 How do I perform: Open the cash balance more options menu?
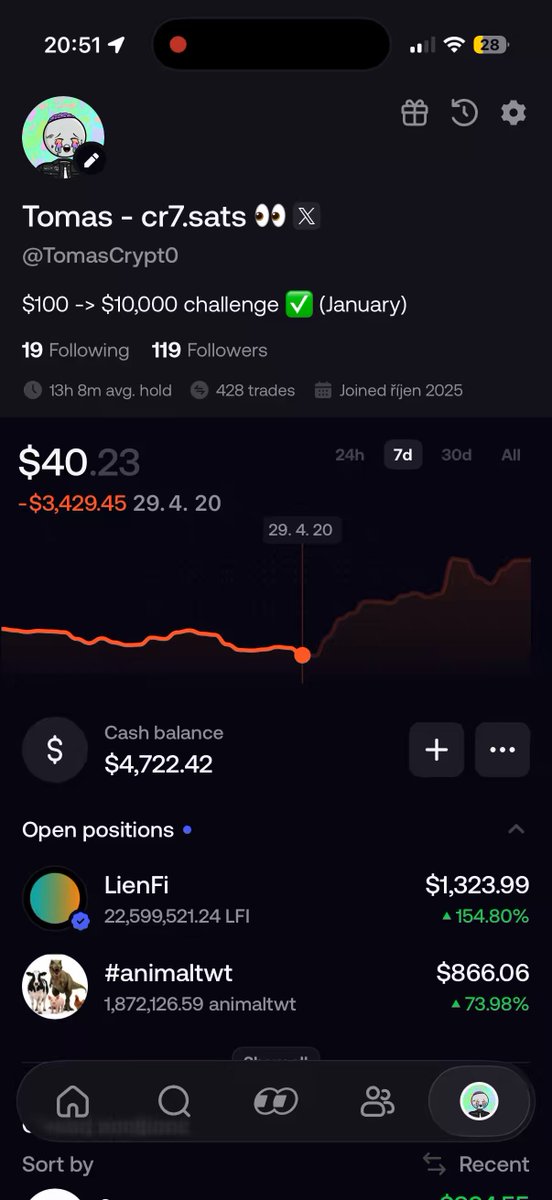[x=502, y=750]
